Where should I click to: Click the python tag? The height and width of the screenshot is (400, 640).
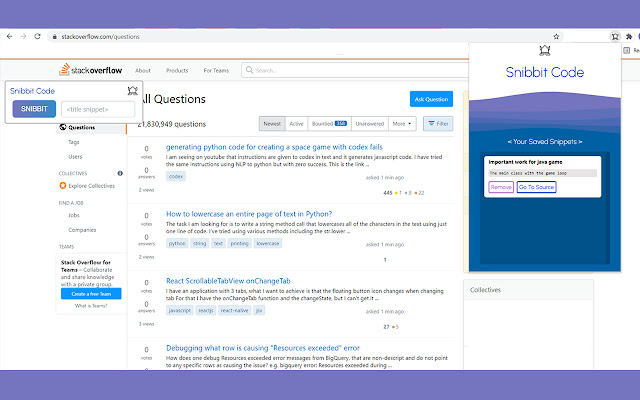(177, 243)
